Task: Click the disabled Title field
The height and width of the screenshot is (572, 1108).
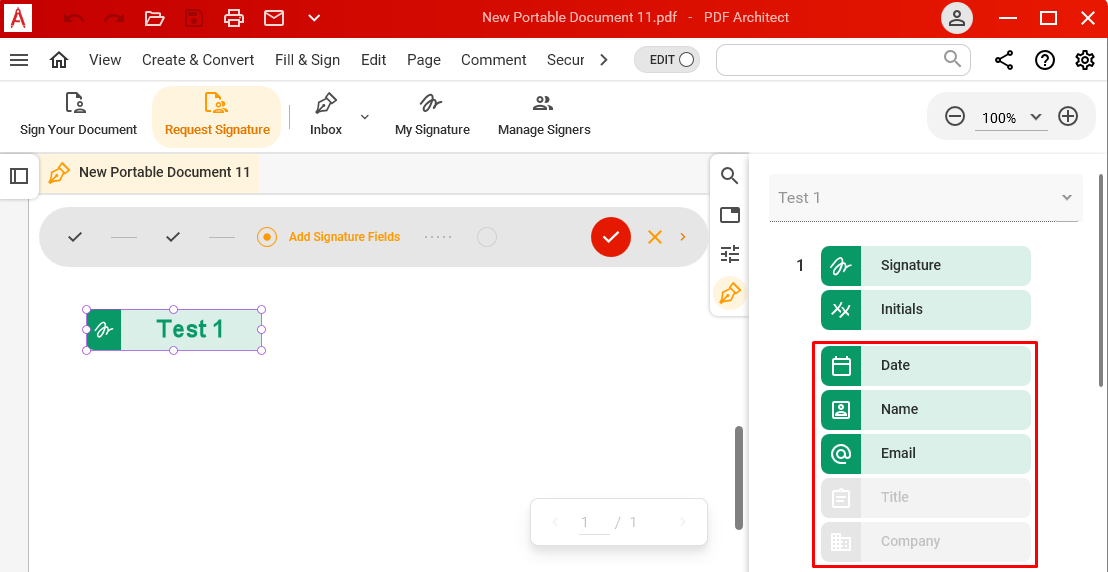Action: click(x=926, y=497)
